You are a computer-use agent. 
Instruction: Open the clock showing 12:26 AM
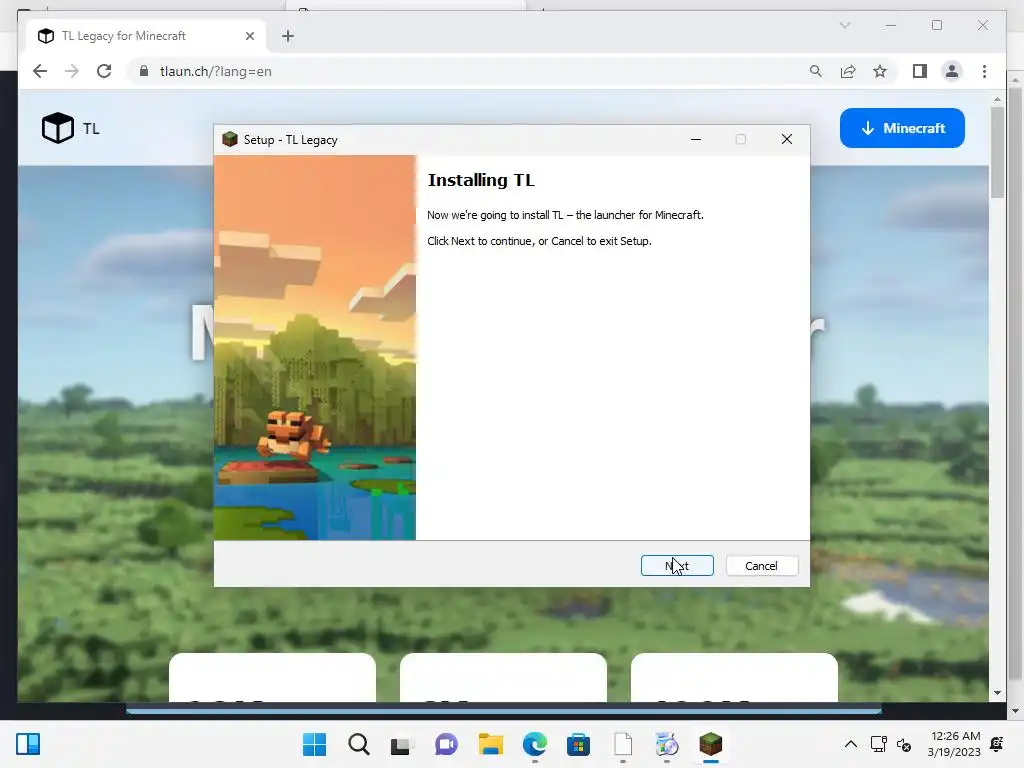coord(954,744)
